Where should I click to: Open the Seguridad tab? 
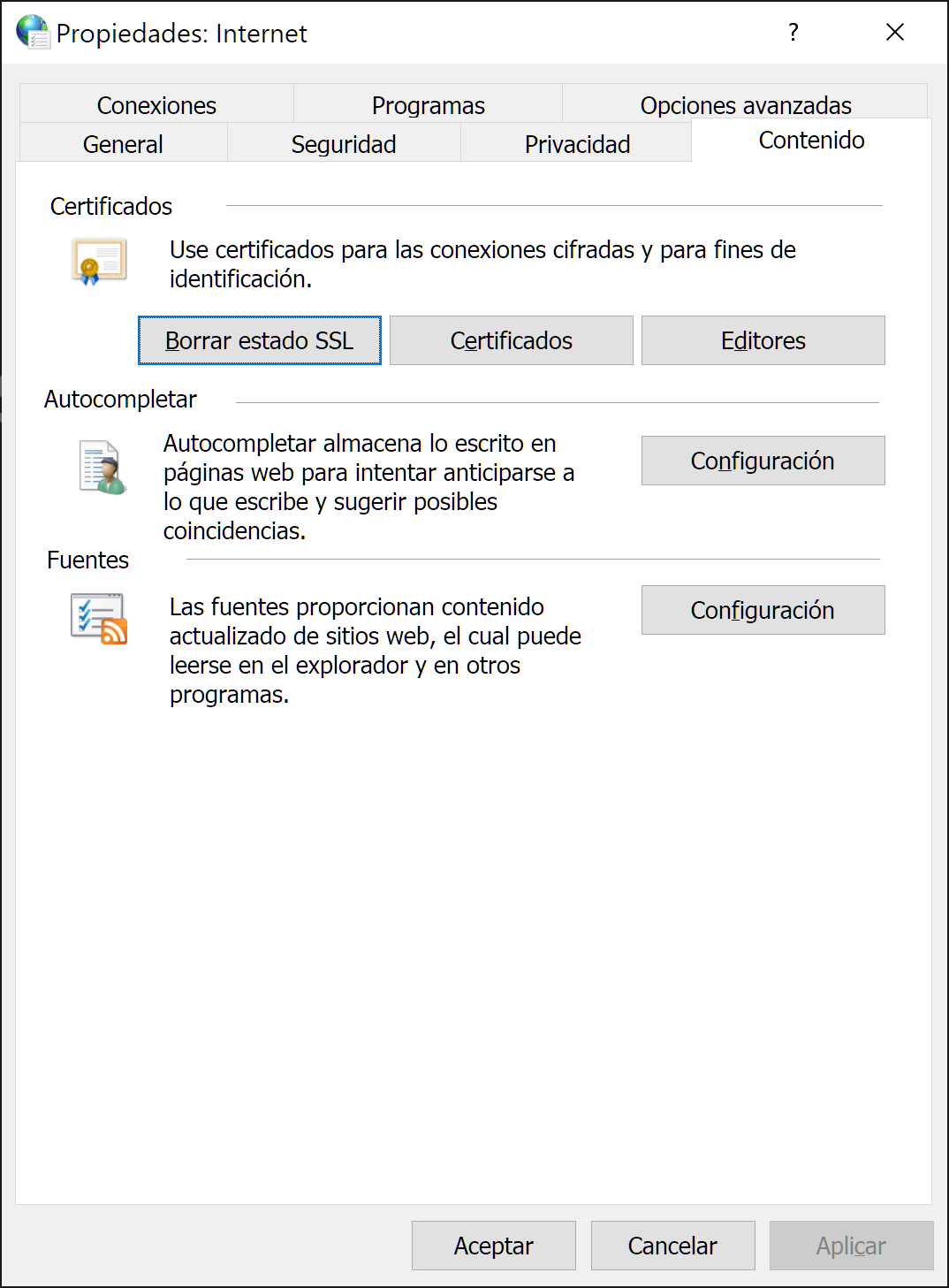344,144
